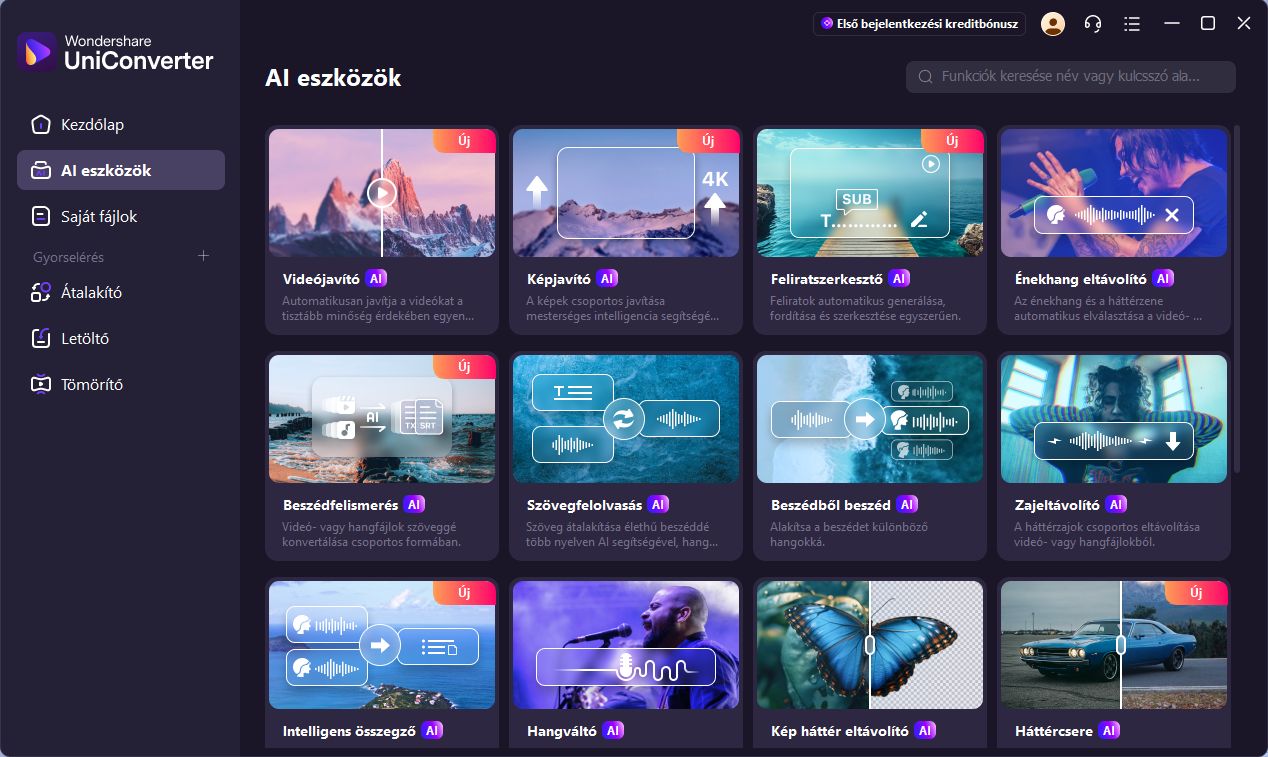Click the Átalakító converter icon
This screenshot has height=757, width=1268.
(40, 292)
